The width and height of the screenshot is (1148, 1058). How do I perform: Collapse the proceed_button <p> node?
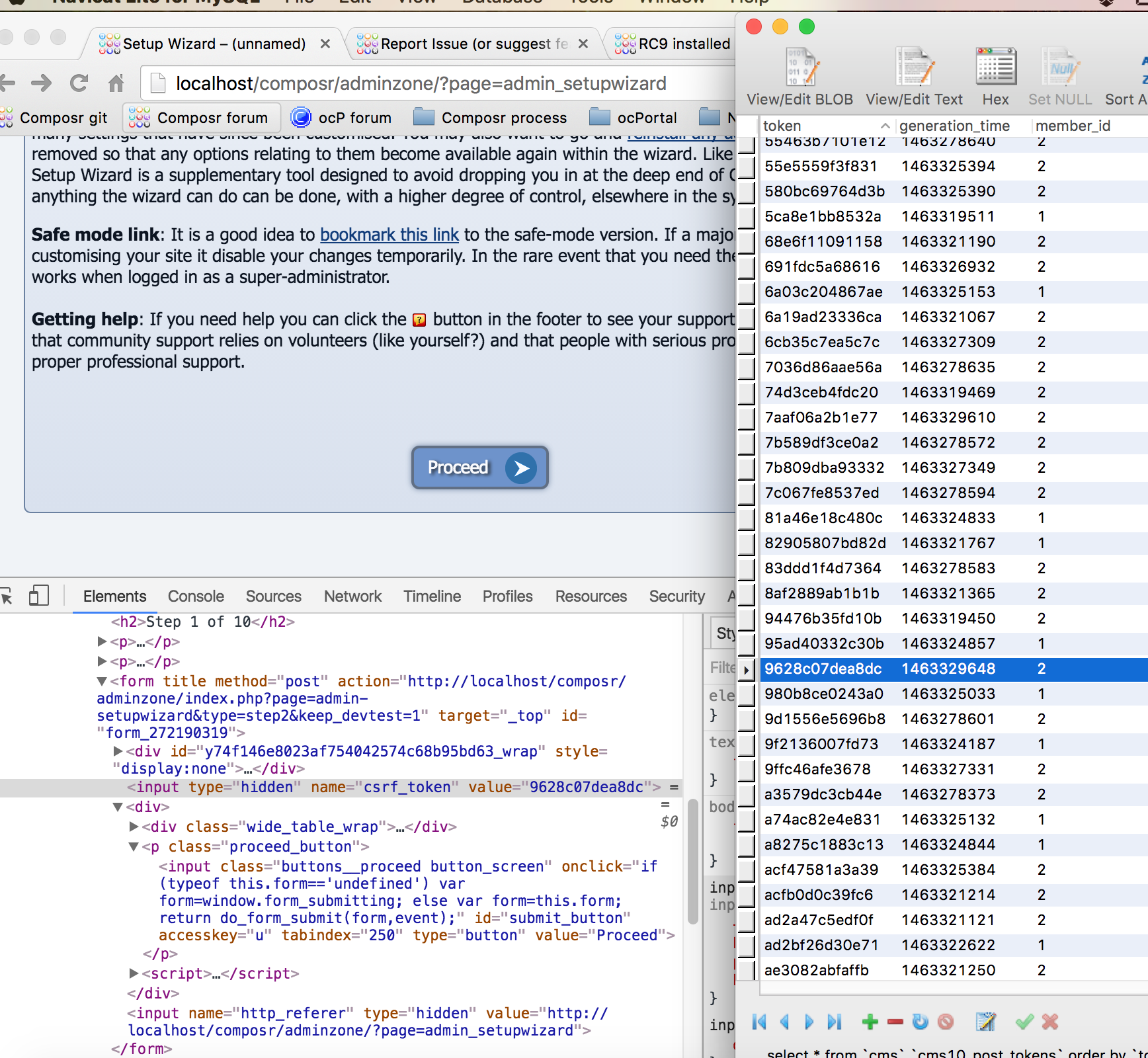pyautogui.click(x=134, y=846)
